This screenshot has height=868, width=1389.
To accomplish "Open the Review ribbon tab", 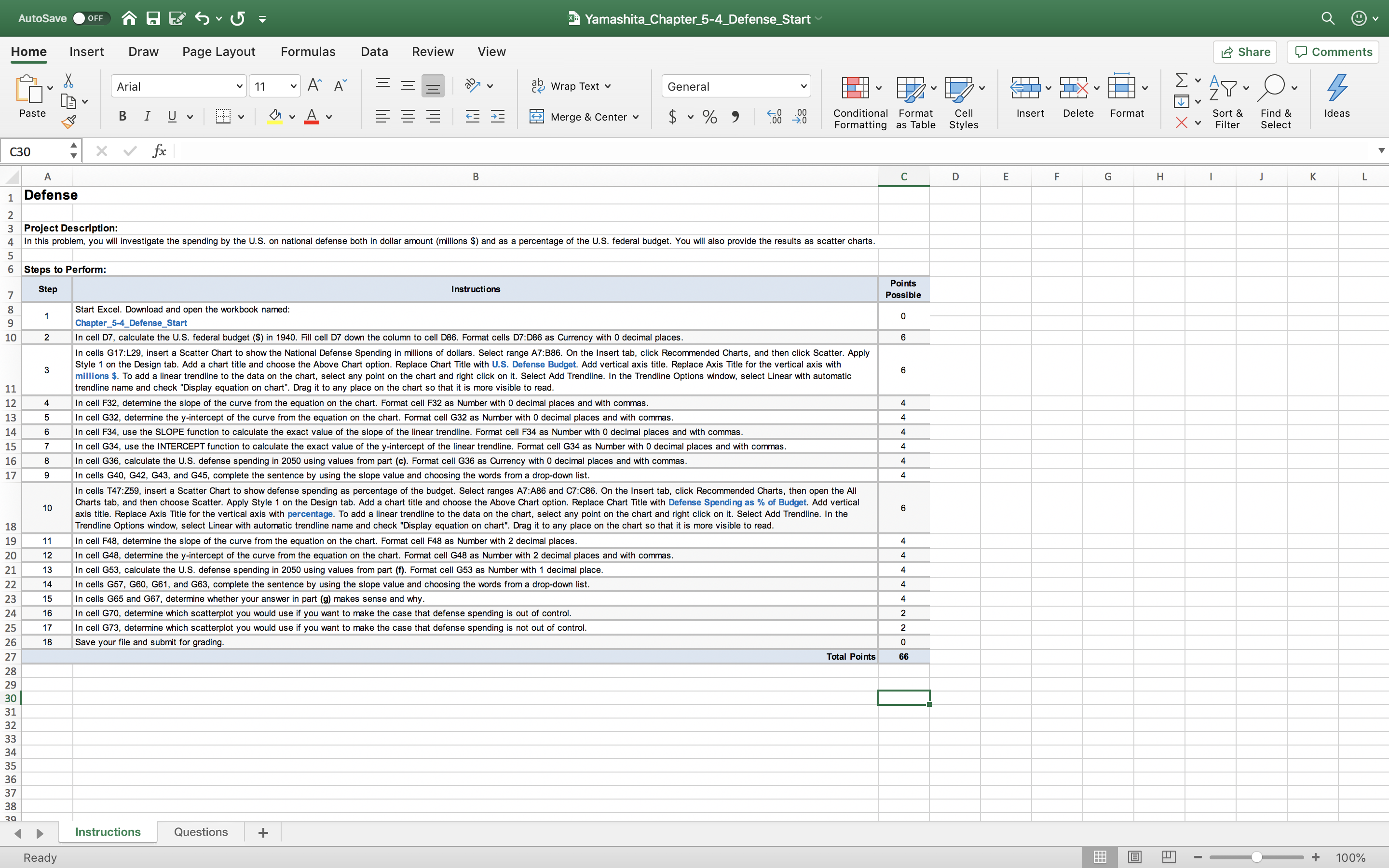I will tap(433, 52).
